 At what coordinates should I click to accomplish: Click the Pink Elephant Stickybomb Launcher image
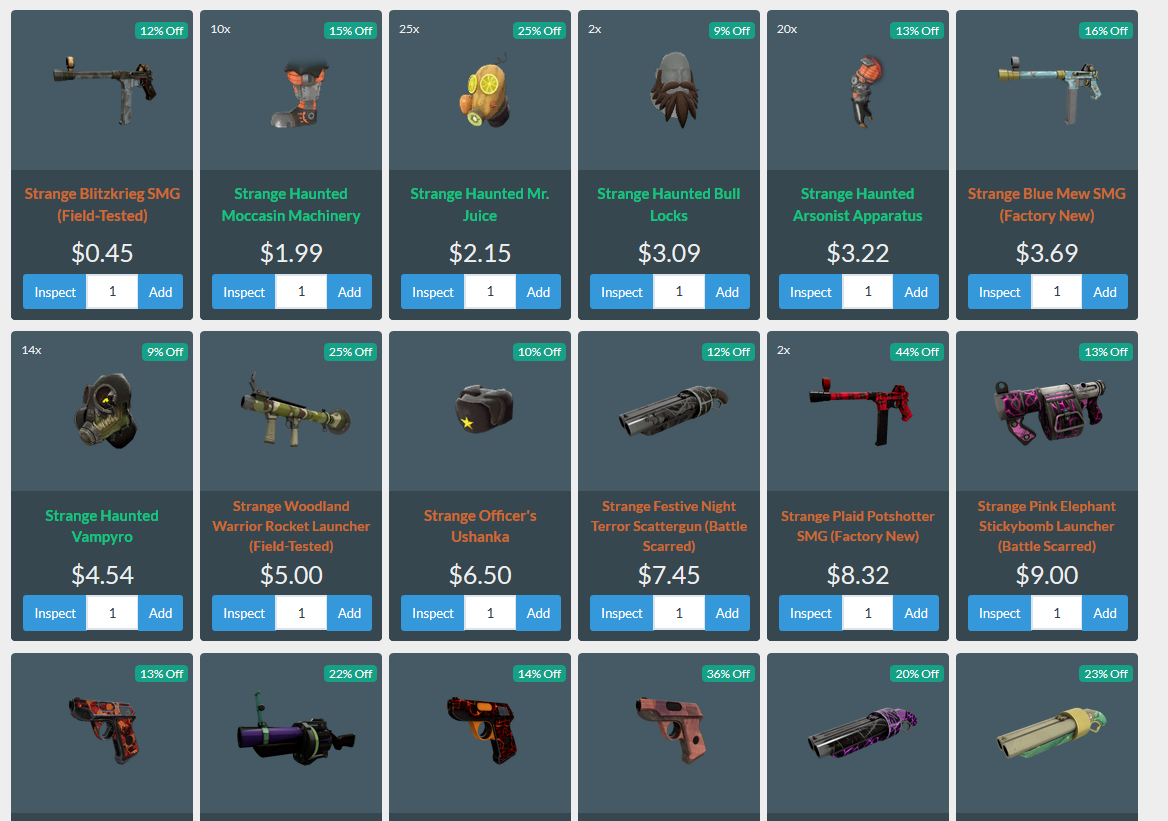pyautogui.click(x=1049, y=410)
